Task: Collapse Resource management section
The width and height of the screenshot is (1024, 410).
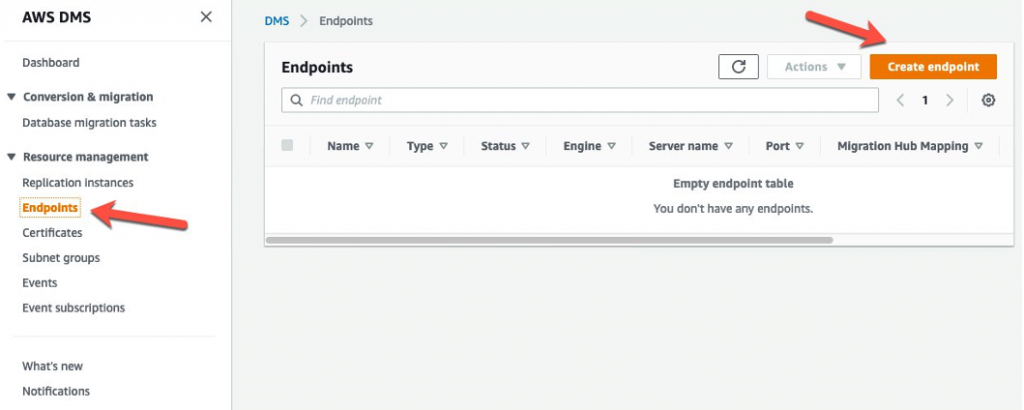Action: tap(11, 157)
